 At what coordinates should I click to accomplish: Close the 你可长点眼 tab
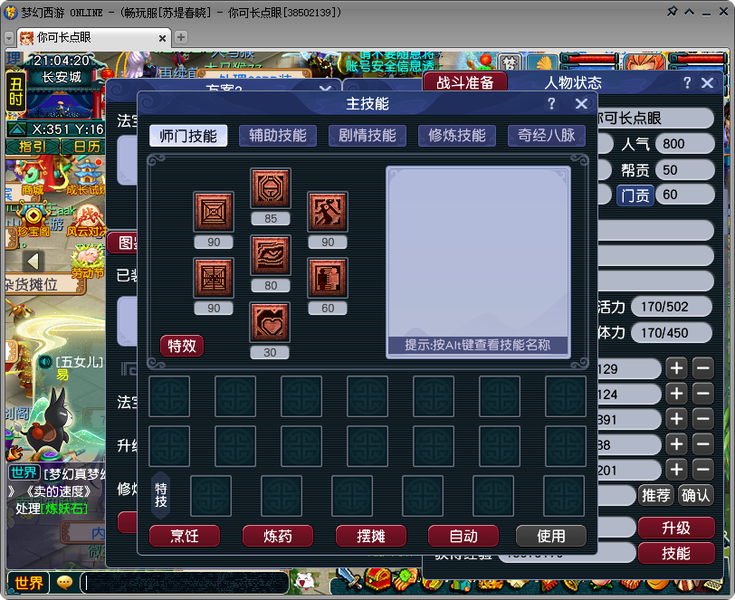tap(162, 38)
